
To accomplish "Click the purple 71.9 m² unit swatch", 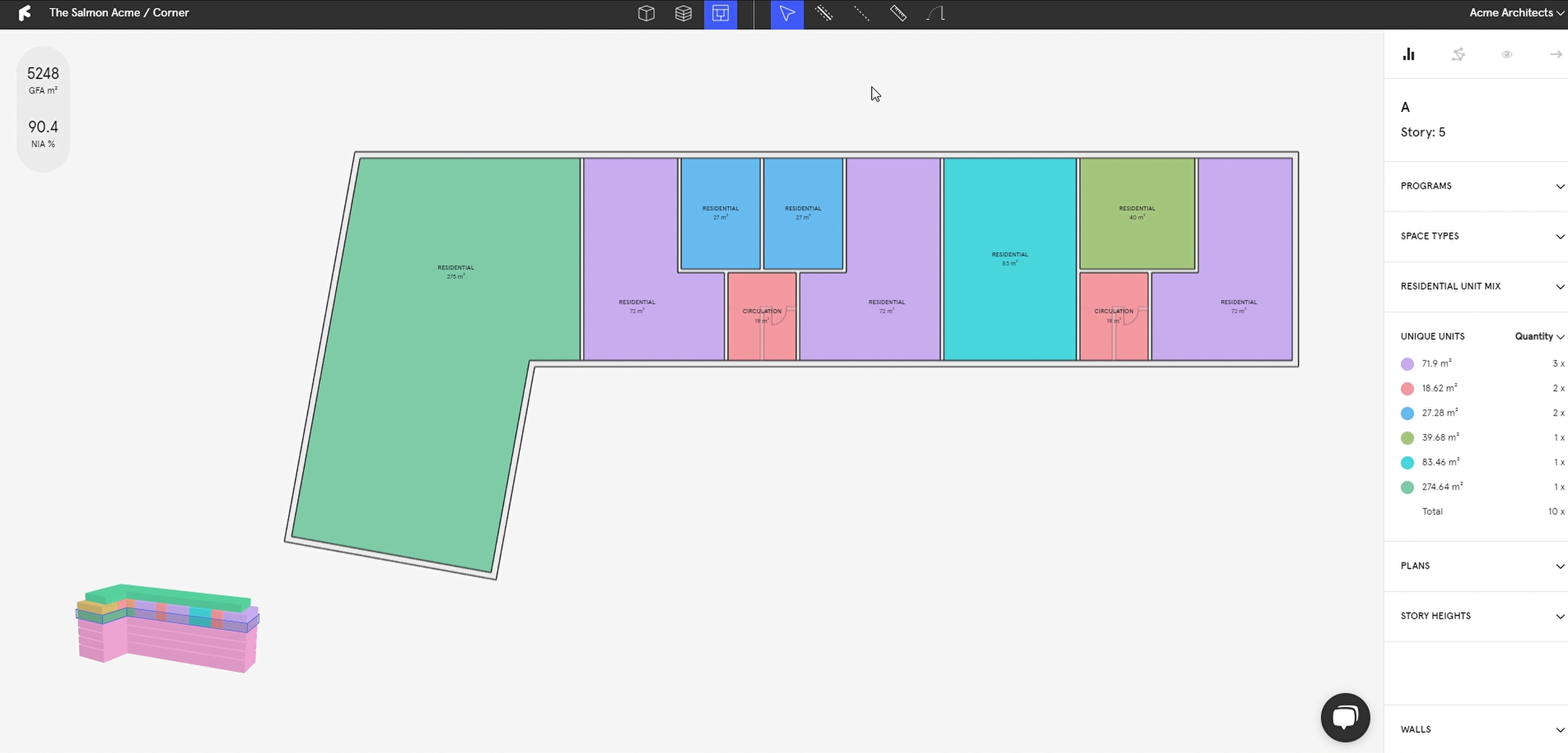I will [1407, 364].
